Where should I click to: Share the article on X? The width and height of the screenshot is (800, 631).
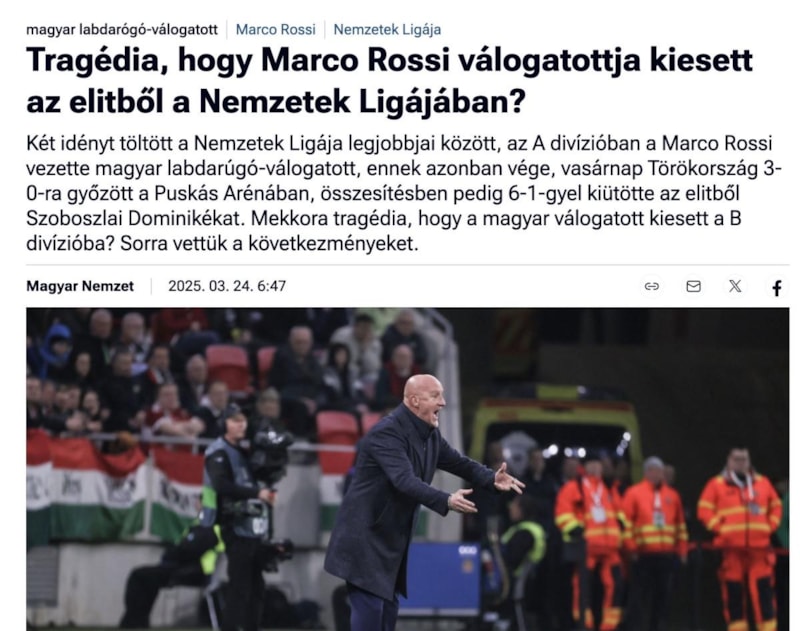coord(735,286)
